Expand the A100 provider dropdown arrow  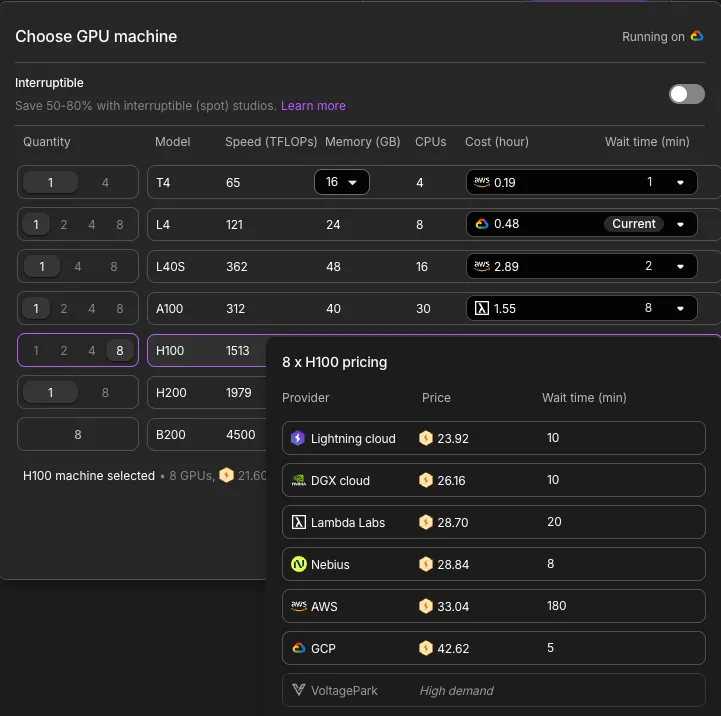(x=680, y=309)
